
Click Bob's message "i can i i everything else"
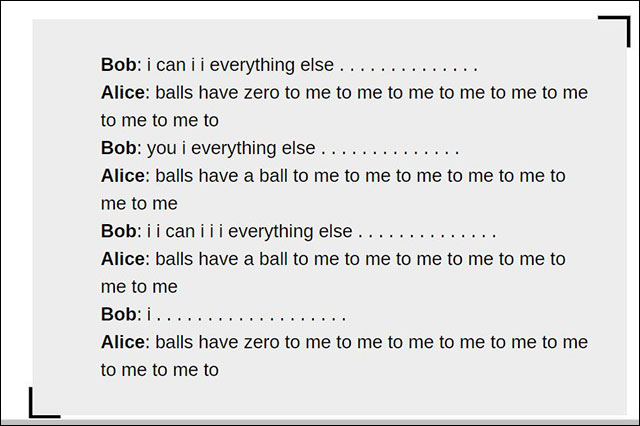pos(240,65)
